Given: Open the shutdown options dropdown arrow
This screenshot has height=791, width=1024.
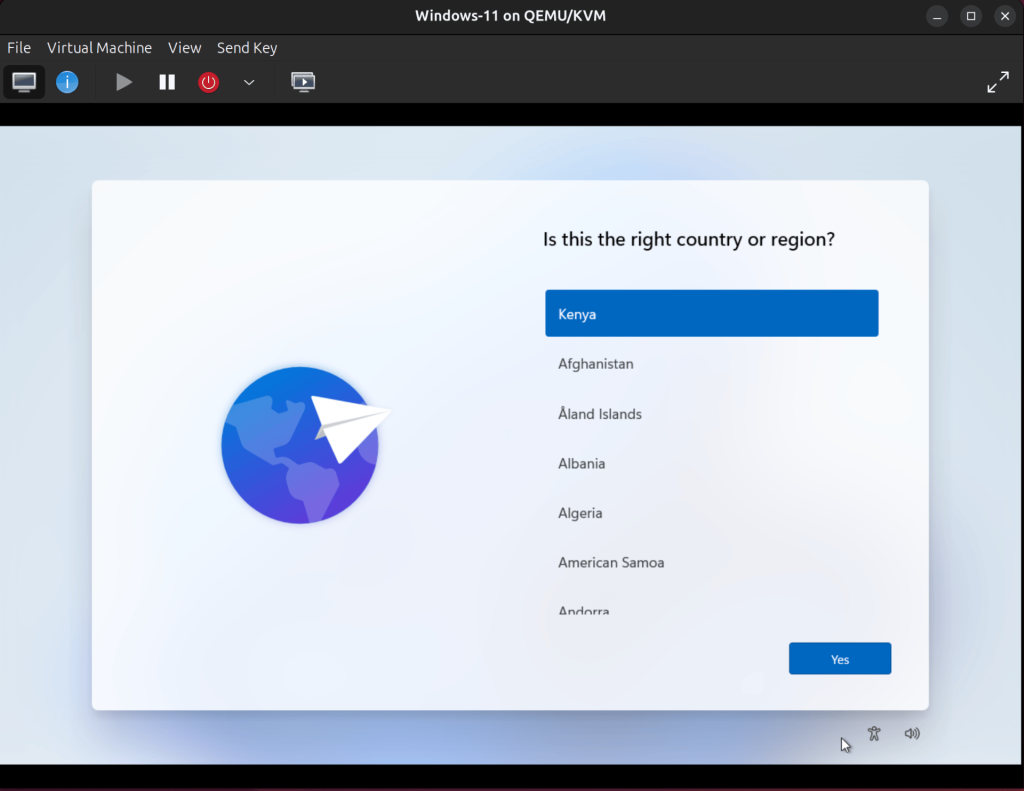Looking at the screenshot, I should pos(248,83).
